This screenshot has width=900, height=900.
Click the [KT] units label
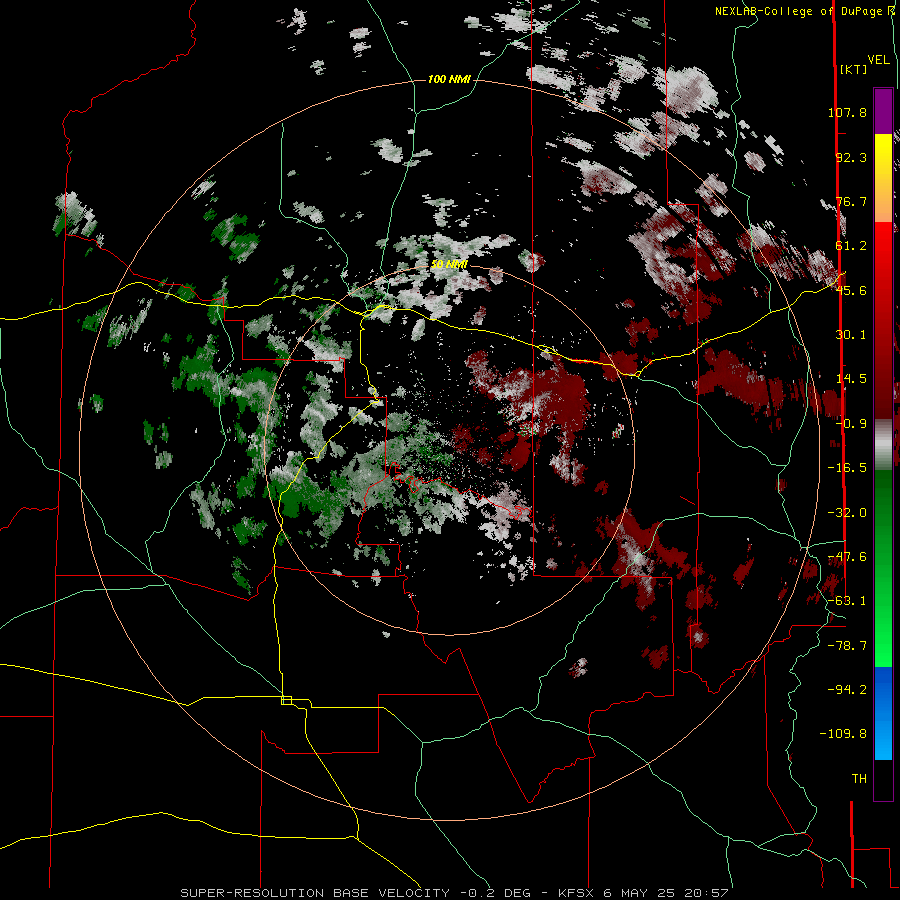pyautogui.click(x=853, y=69)
